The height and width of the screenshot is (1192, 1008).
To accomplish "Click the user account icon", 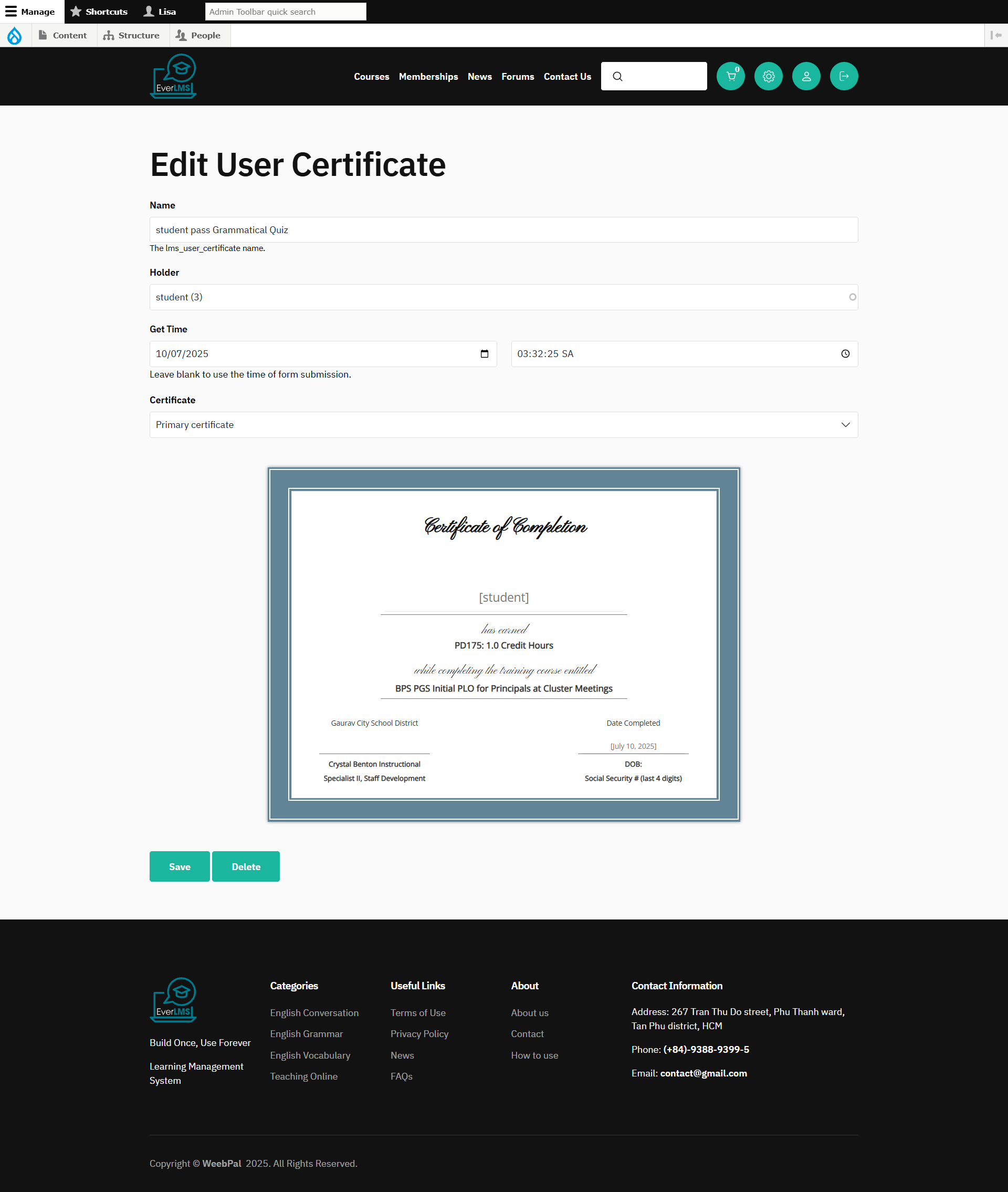I will click(806, 76).
